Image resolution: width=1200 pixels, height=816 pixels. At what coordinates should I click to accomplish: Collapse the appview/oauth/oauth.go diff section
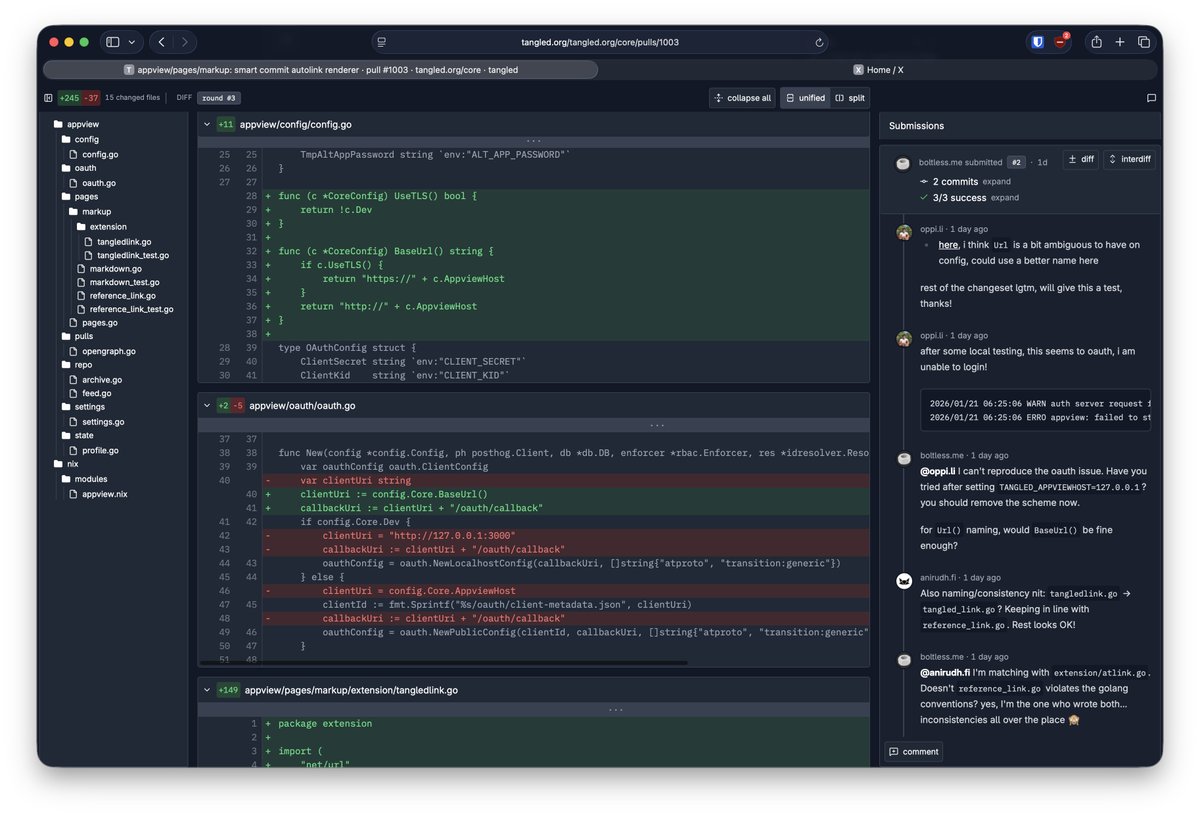tap(206, 406)
